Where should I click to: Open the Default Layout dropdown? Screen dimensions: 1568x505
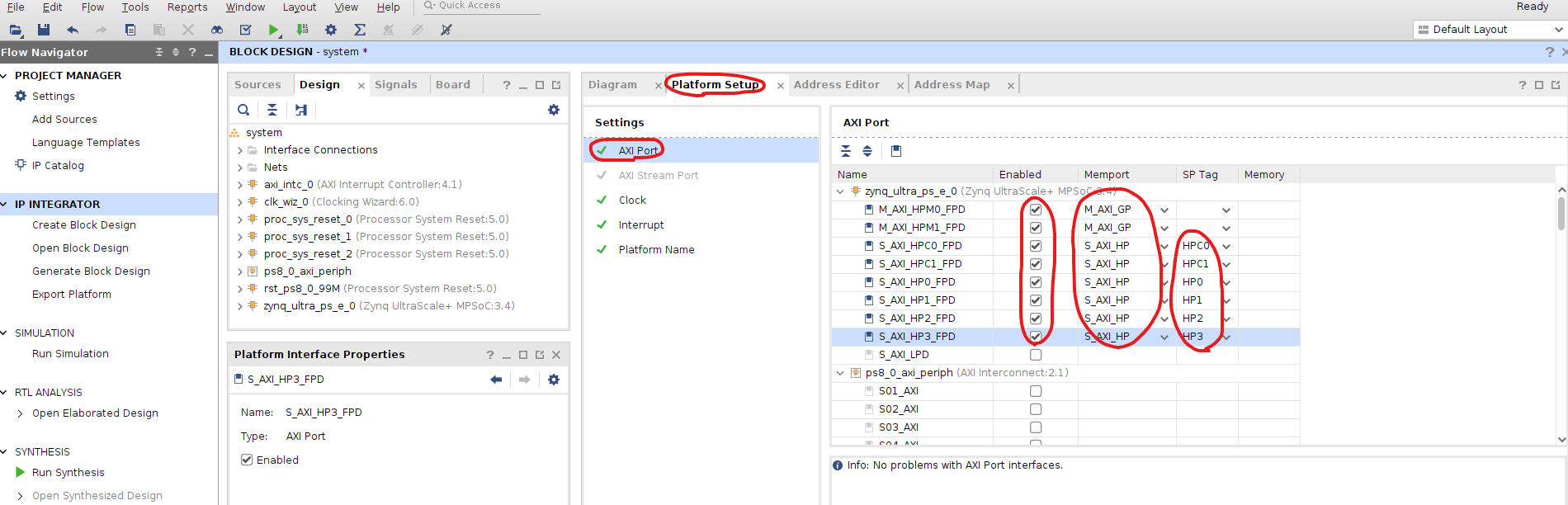[1490, 30]
